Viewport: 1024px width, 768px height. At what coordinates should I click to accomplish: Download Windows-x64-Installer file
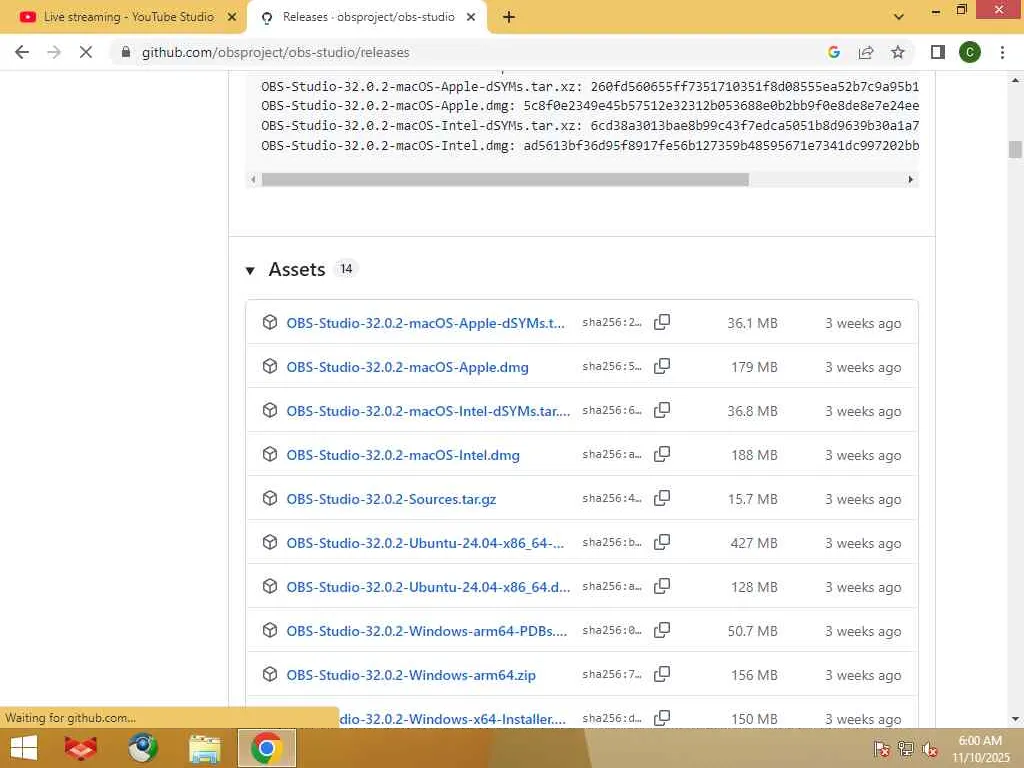[x=452, y=719]
